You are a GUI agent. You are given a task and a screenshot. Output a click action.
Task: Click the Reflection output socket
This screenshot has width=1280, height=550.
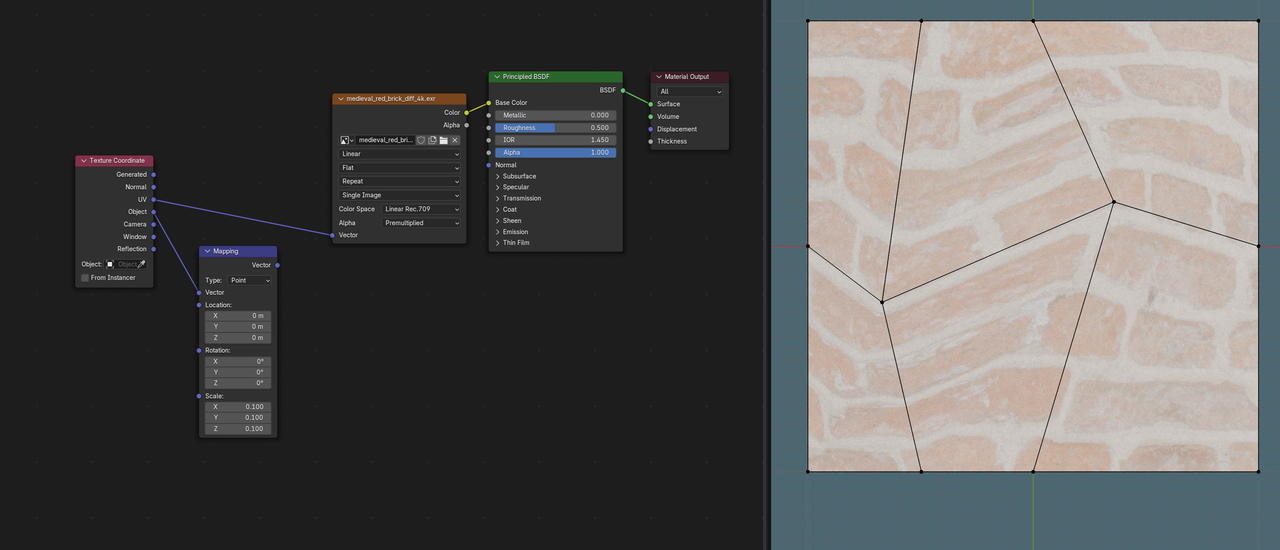pyautogui.click(x=153, y=249)
